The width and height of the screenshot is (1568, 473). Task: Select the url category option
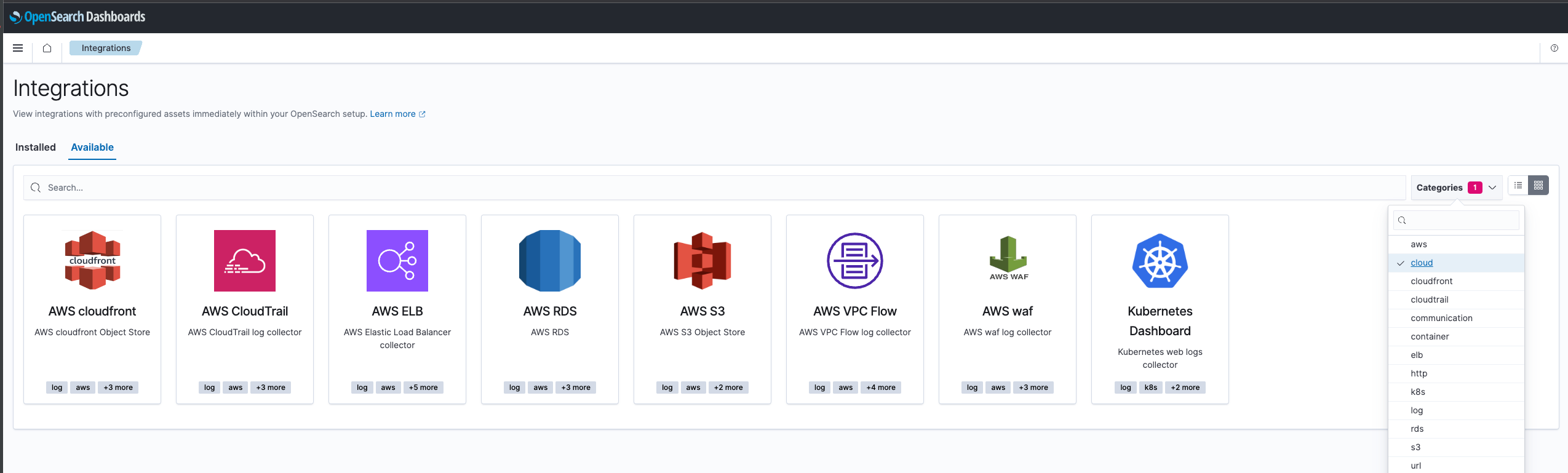pyautogui.click(x=1456, y=466)
